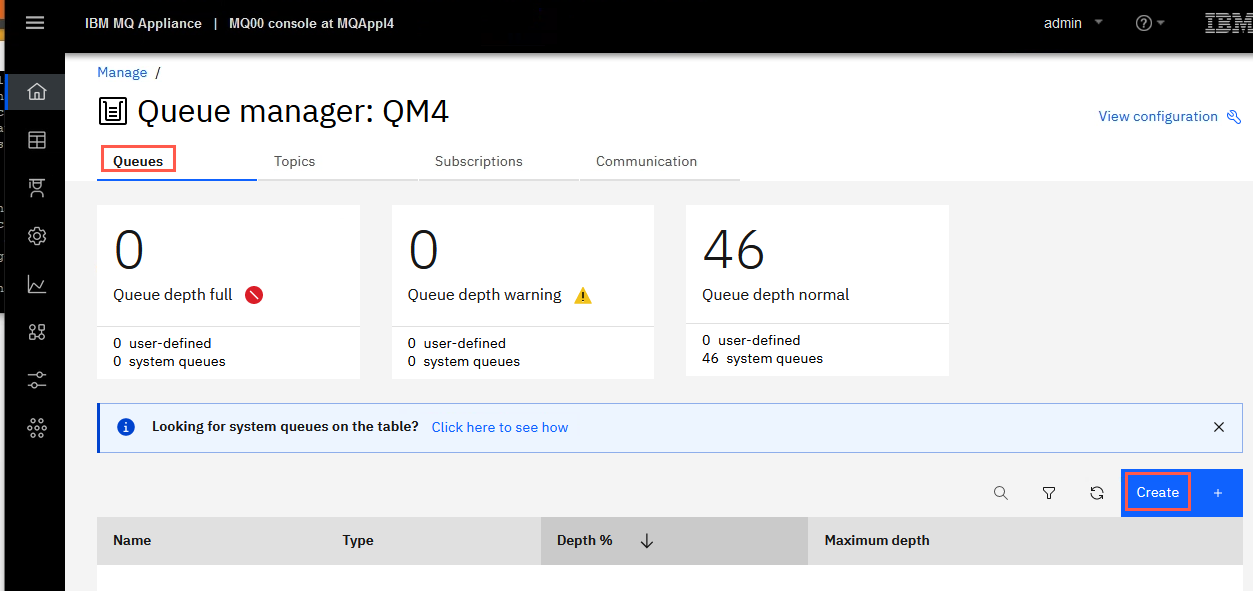This screenshot has width=1253, height=591.
Task: Click the 'Click here to see how' link
Action: pyautogui.click(x=500, y=427)
